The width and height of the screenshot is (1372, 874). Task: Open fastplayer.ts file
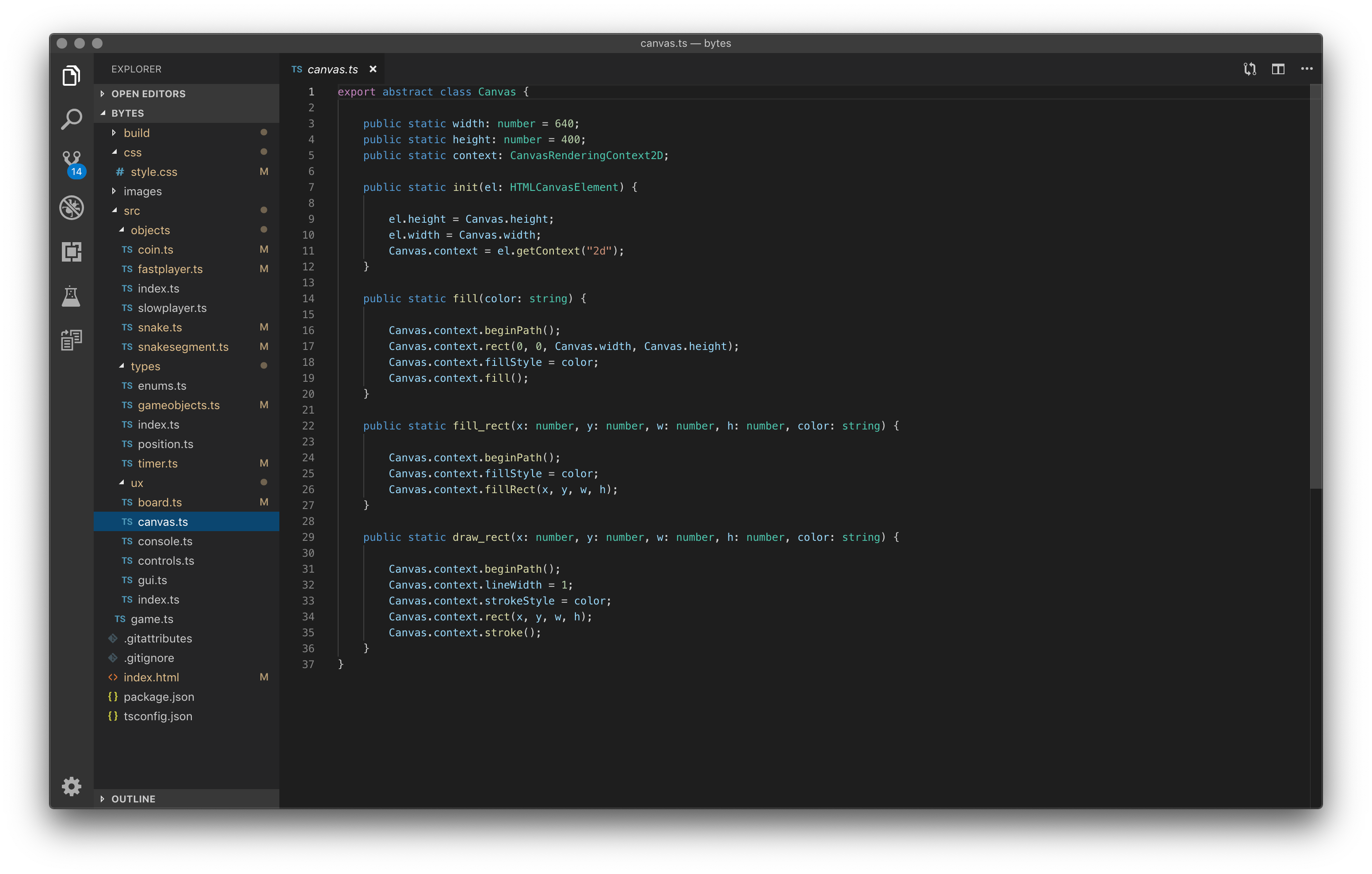click(187, 268)
